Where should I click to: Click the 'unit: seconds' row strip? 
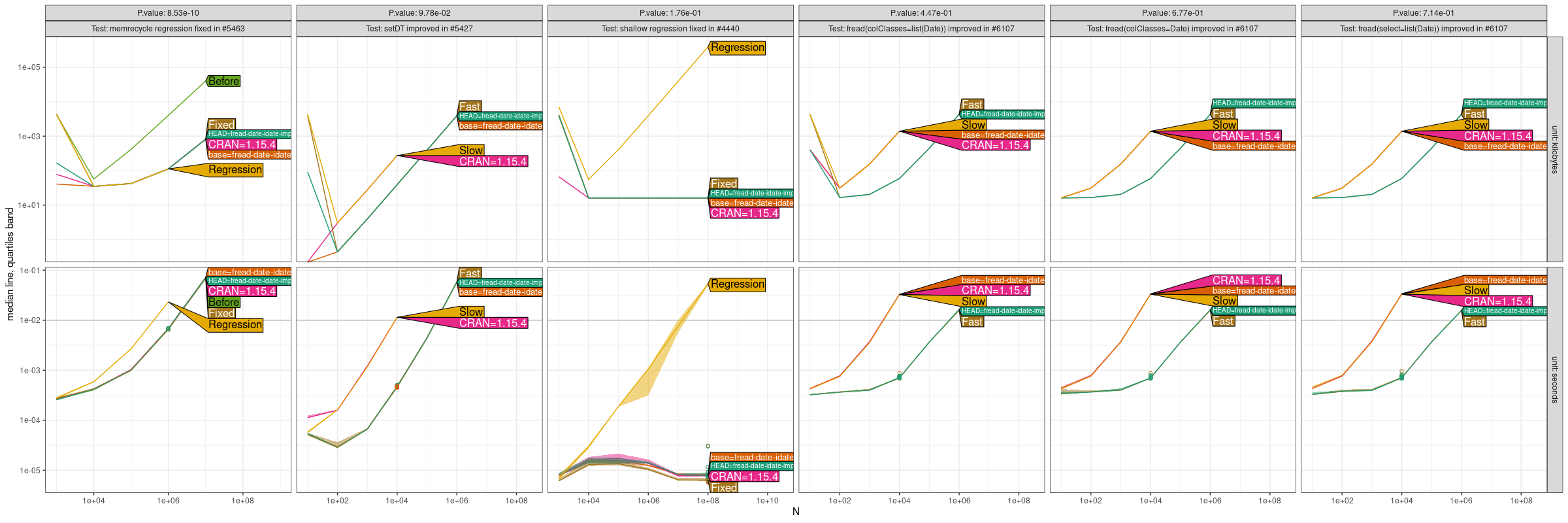click(1555, 380)
